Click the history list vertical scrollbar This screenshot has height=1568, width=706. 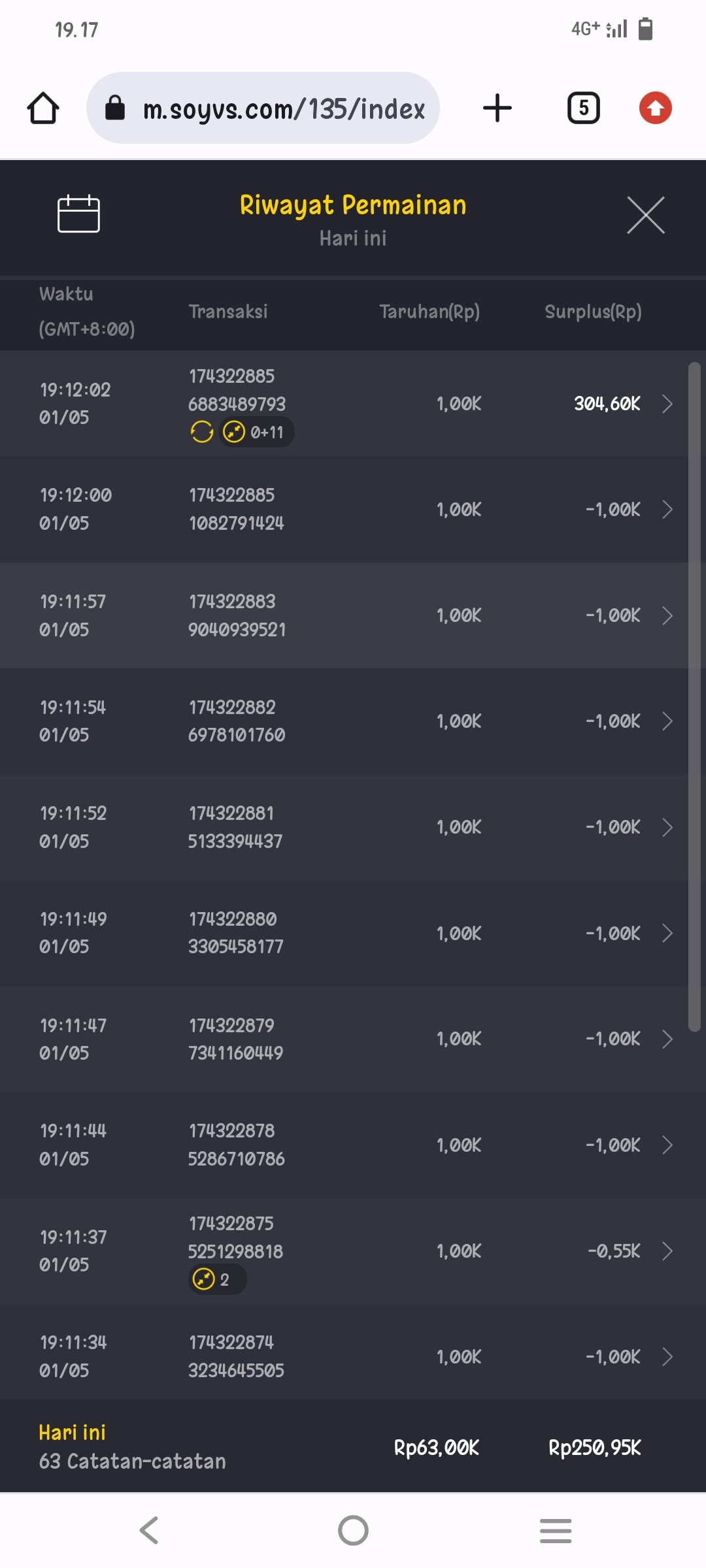point(694,696)
